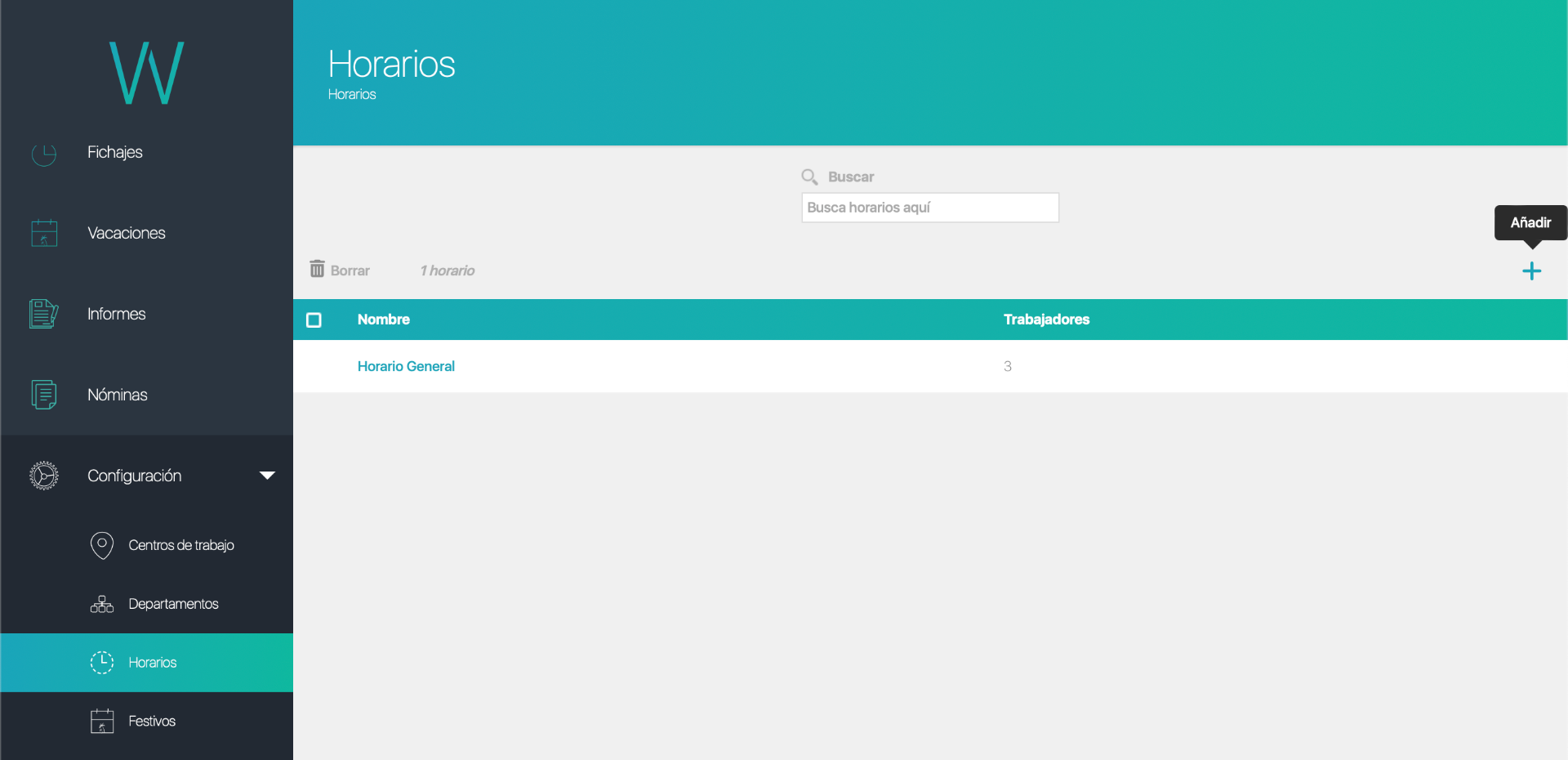
Task: Click the Nóminas payroll icon
Action: (x=44, y=395)
